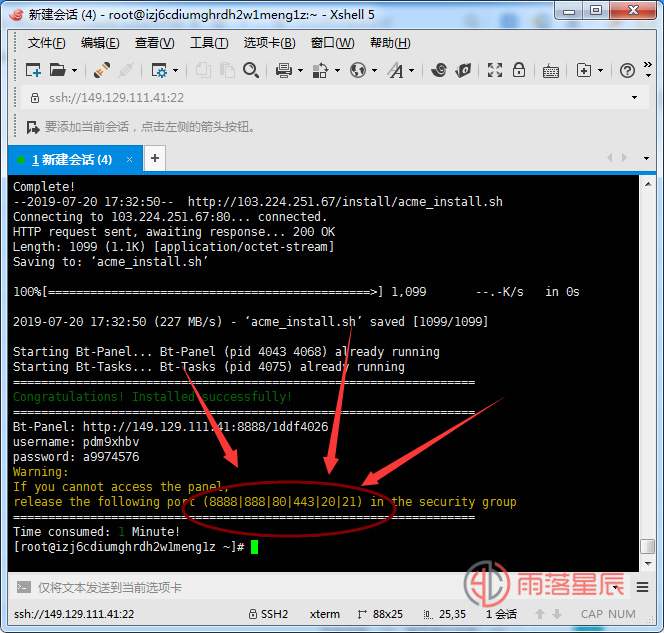This screenshot has height=633, width=664.
Task: Click the Xagent swirl icon in toolbar
Action: 439,70
